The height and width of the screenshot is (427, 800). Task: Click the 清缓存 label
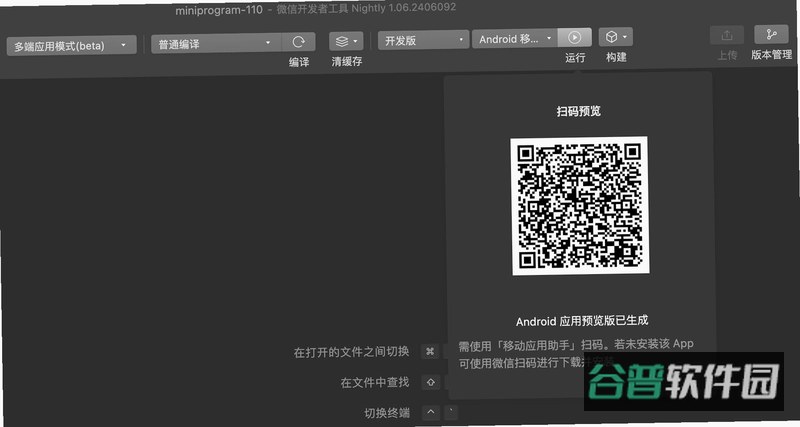[x=347, y=61]
